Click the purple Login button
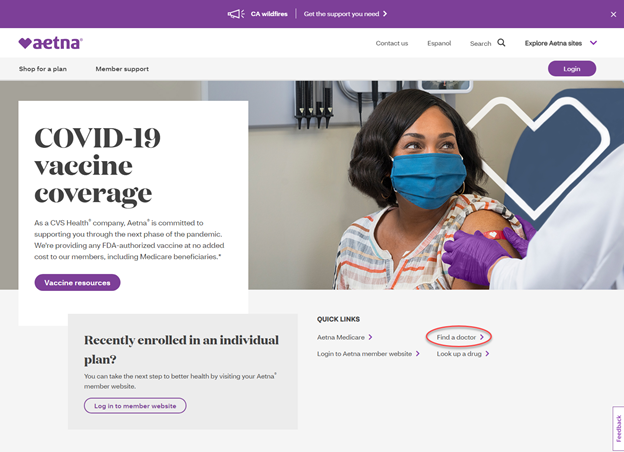The width and height of the screenshot is (624, 452). [x=572, y=68]
